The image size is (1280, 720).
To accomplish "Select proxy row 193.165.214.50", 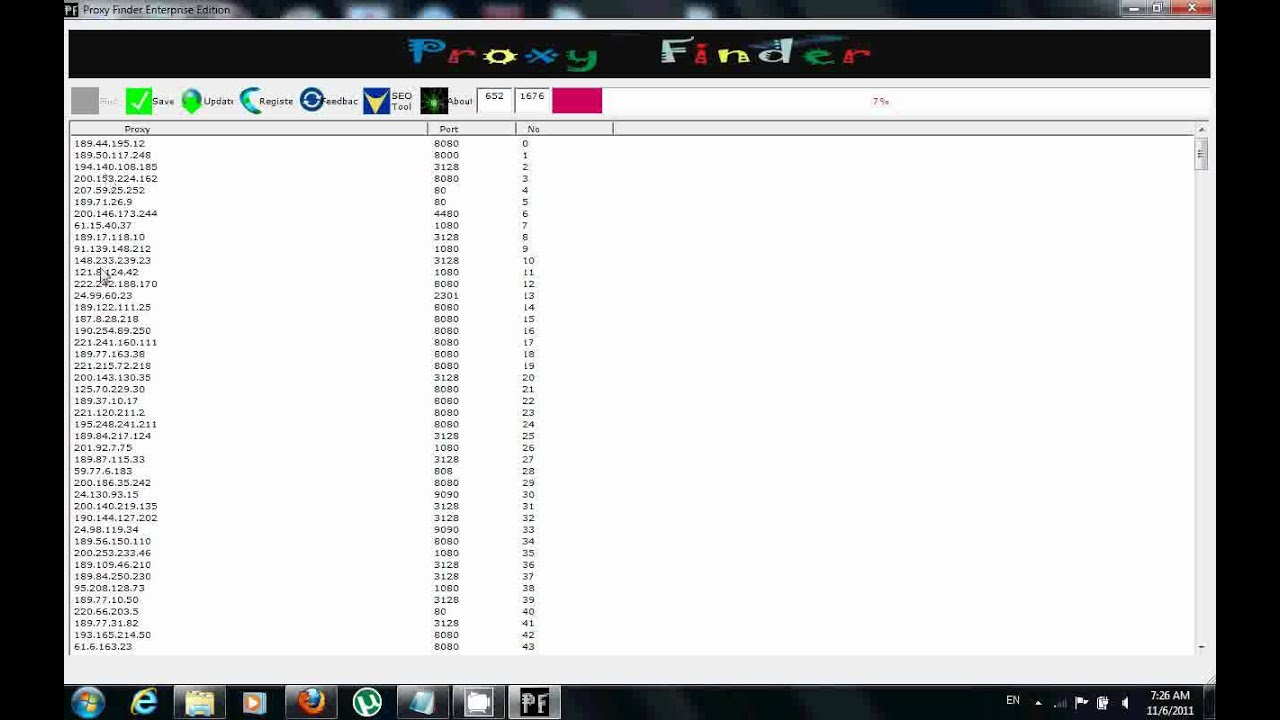I will pyautogui.click(x=112, y=635).
